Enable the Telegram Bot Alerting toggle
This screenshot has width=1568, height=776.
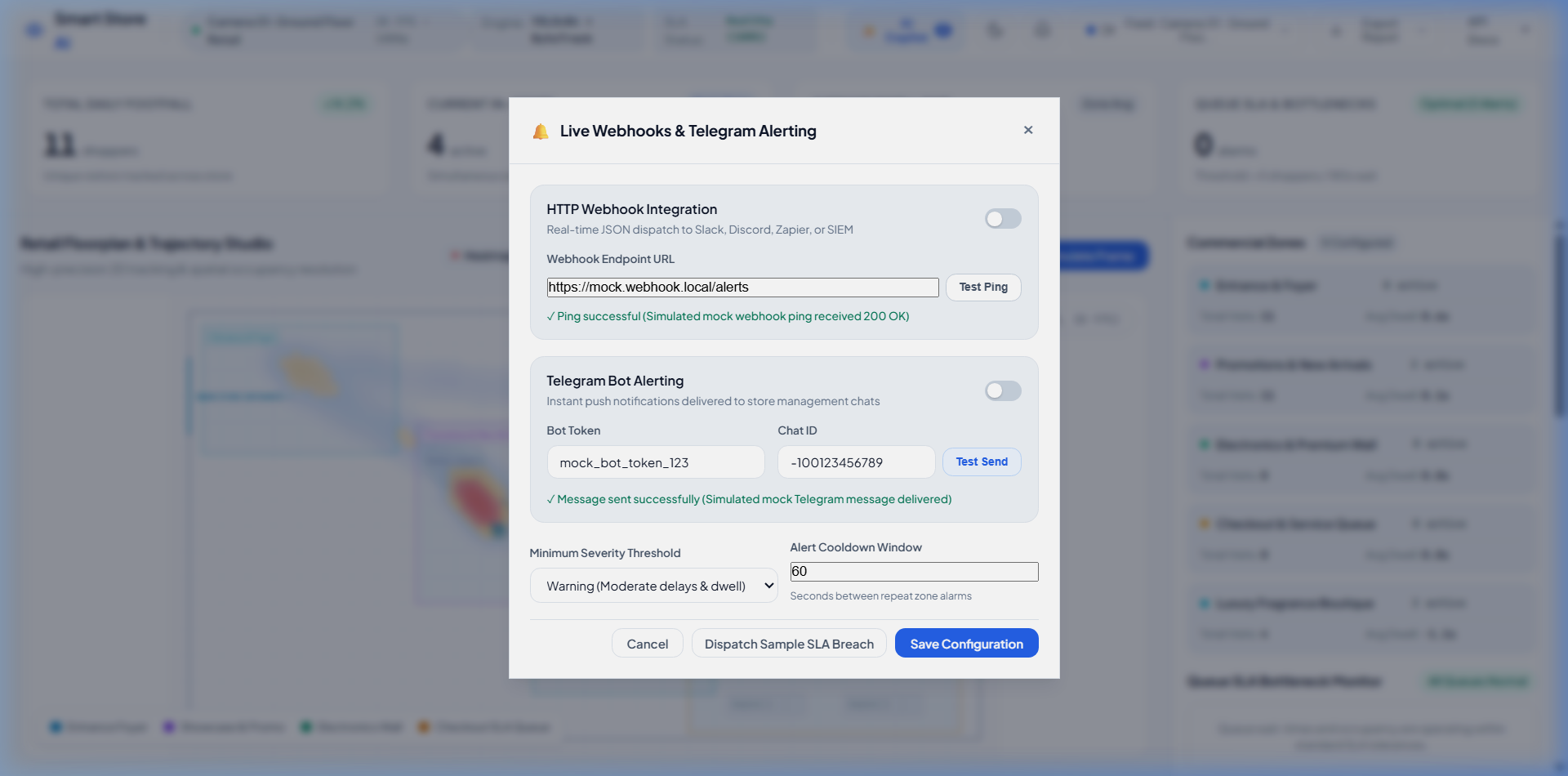pyautogui.click(x=1003, y=391)
